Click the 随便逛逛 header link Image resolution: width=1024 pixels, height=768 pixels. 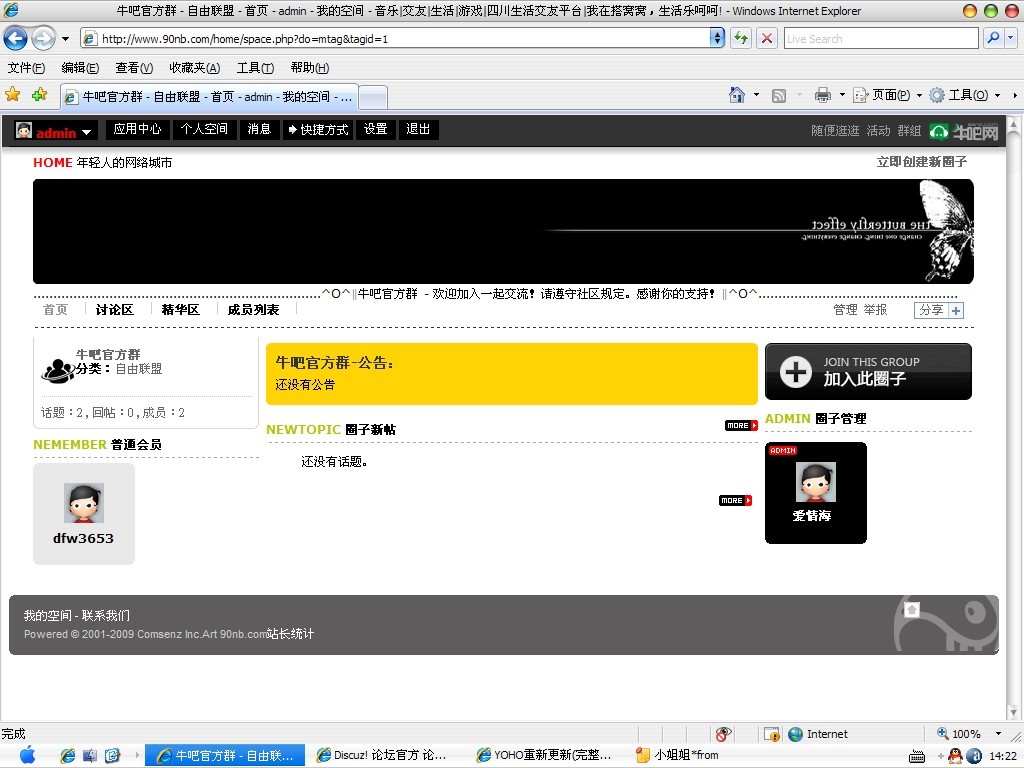[835, 131]
